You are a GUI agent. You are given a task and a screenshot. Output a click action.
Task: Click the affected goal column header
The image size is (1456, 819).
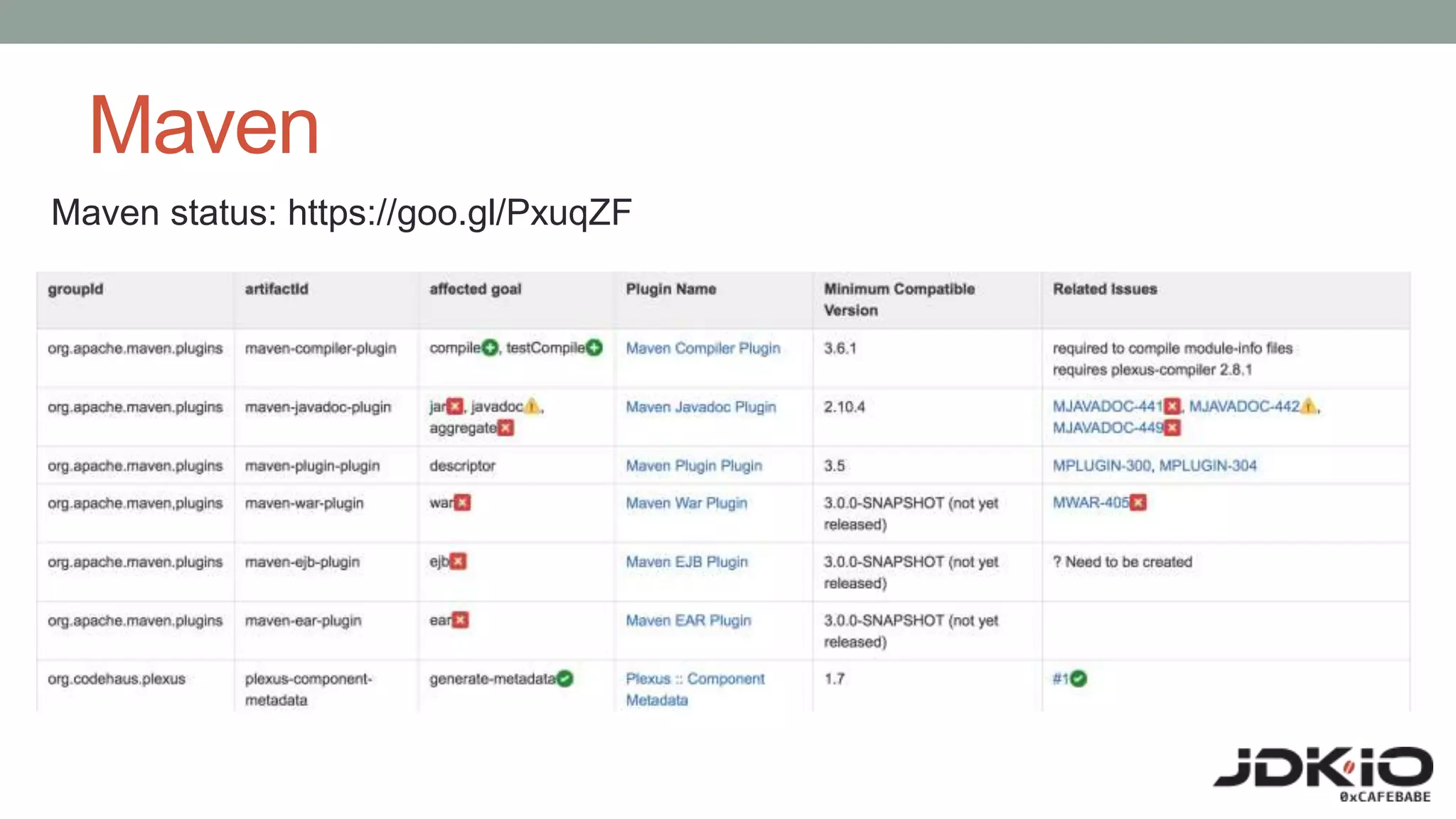475,289
